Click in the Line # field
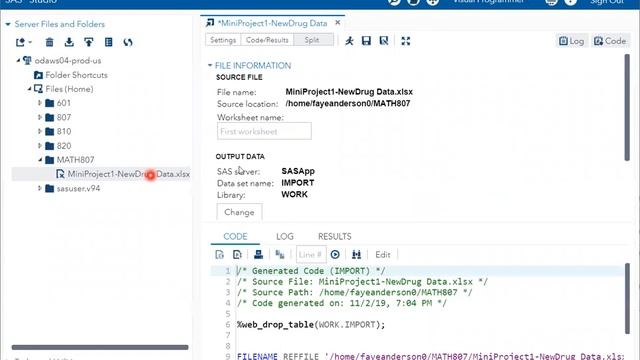 point(311,255)
